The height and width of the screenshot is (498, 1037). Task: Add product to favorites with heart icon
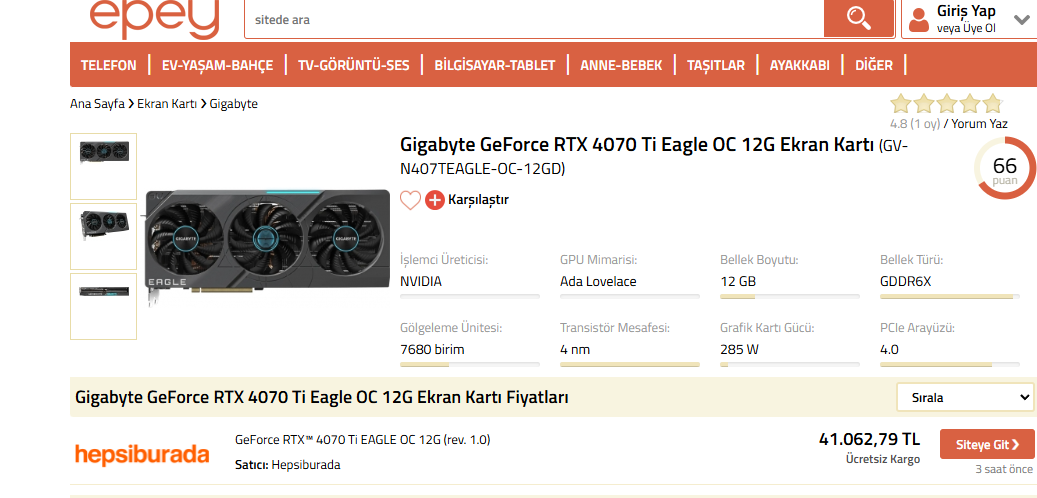(x=410, y=200)
